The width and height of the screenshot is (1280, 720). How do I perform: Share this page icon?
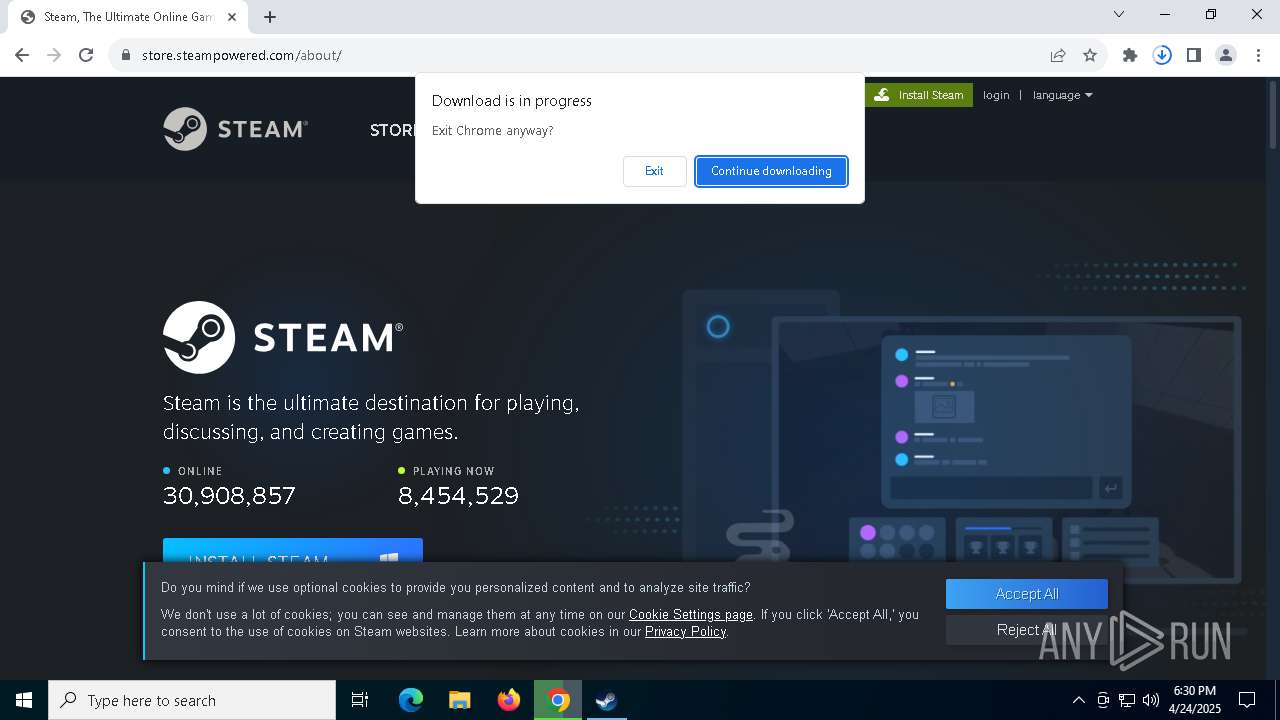(1058, 55)
